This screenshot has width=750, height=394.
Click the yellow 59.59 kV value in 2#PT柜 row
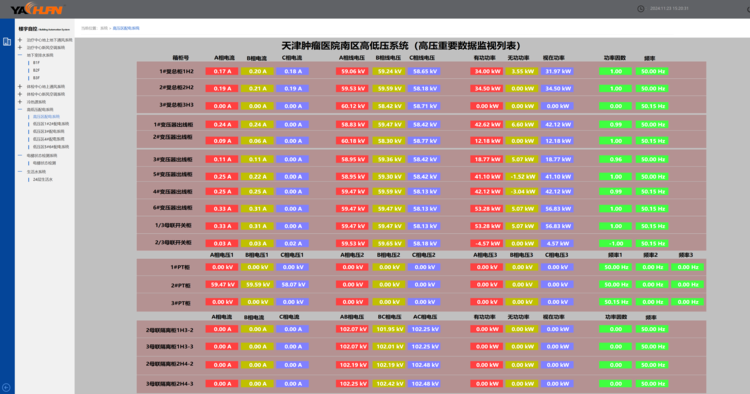pos(257,285)
